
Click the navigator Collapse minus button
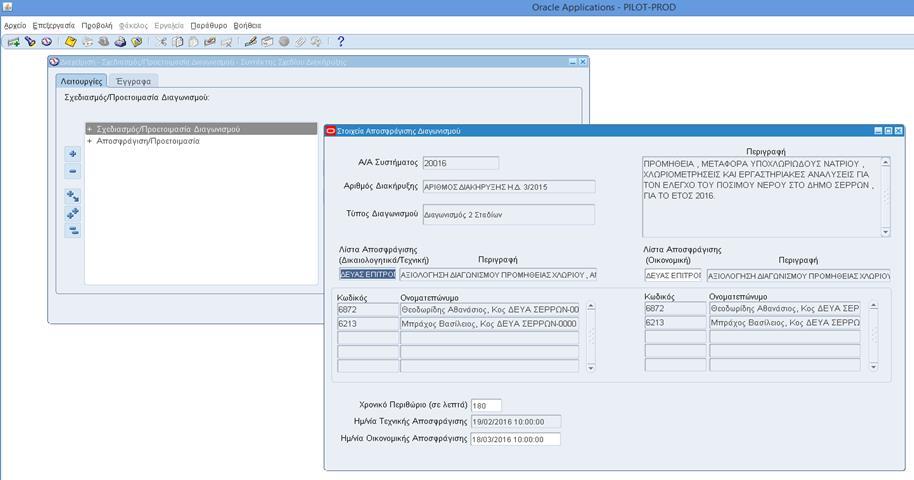pos(73,171)
